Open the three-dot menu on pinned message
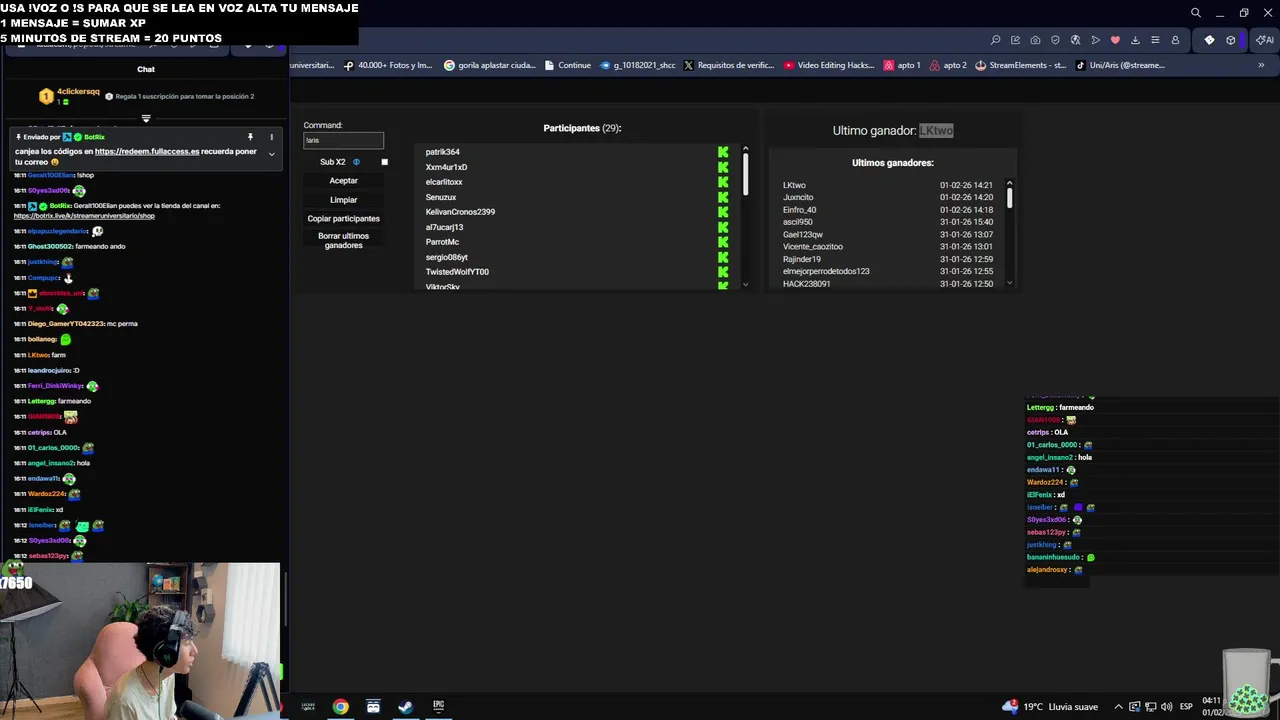Image resolution: width=1280 pixels, height=720 pixels. coord(271,137)
